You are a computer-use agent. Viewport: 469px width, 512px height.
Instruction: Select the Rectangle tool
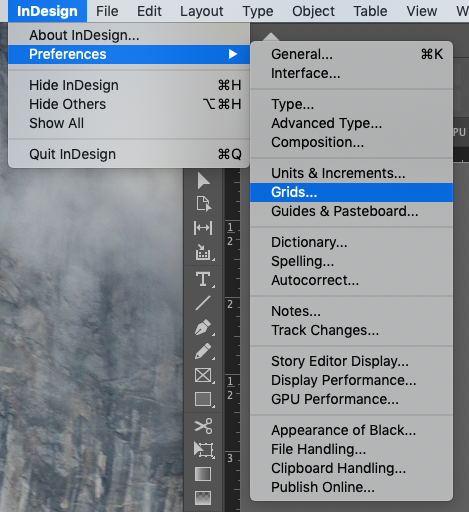[204, 399]
